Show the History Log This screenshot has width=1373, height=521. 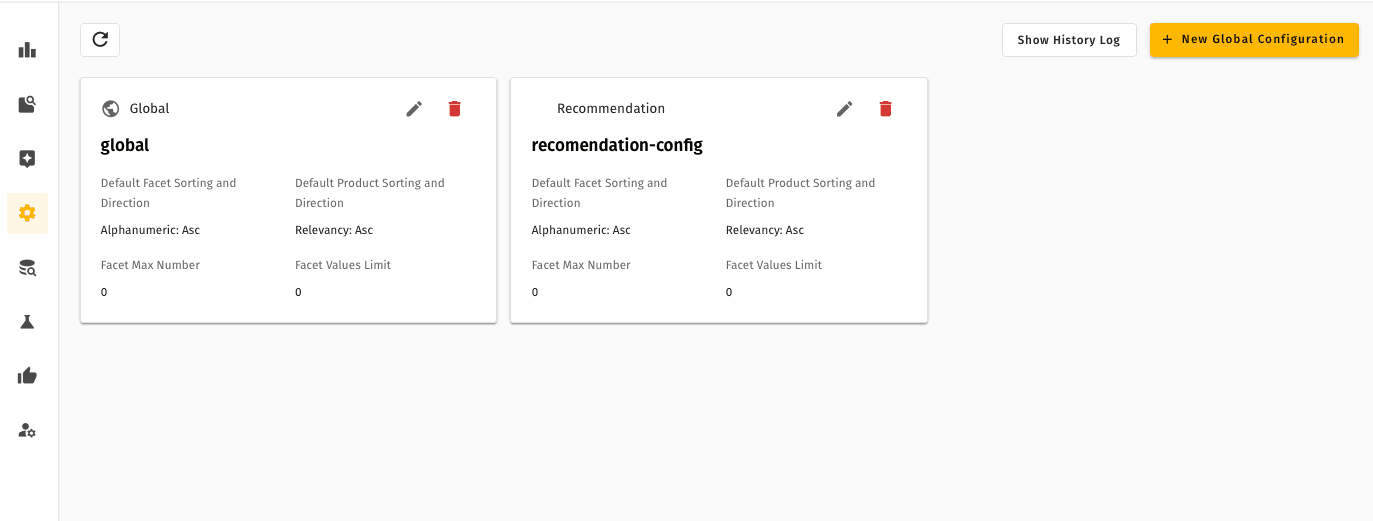coord(1069,40)
